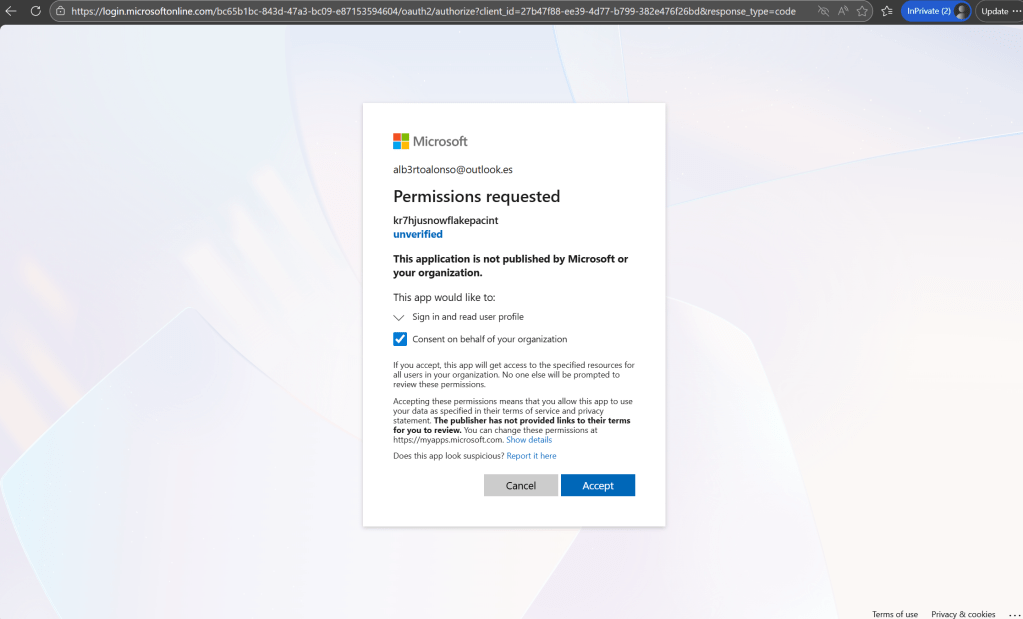Reload the page with the refresh icon
This screenshot has width=1023, height=619.
(x=35, y=11)
